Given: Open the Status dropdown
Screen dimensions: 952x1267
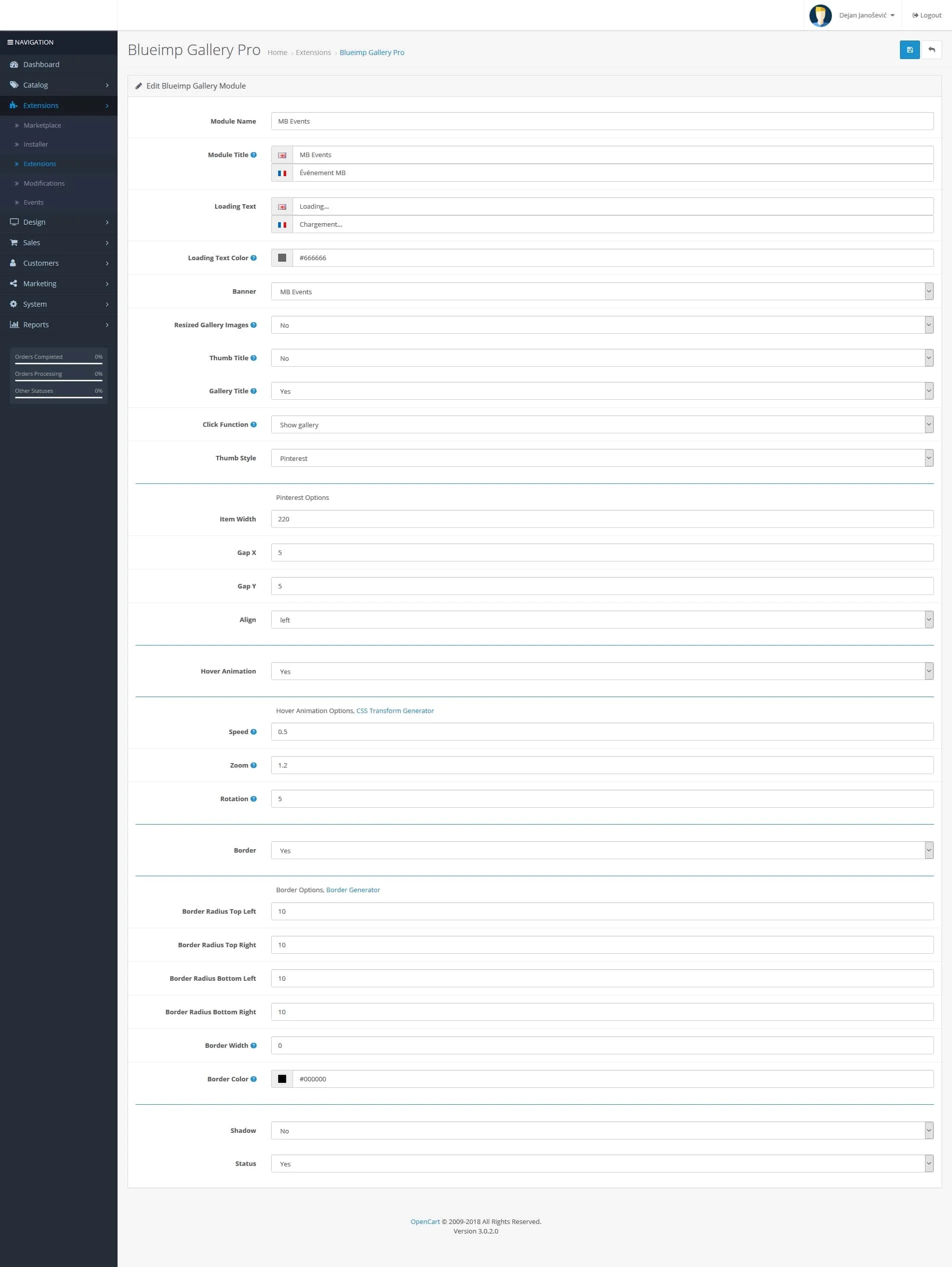Looking at the screenshot, I should click(602, 1164).
